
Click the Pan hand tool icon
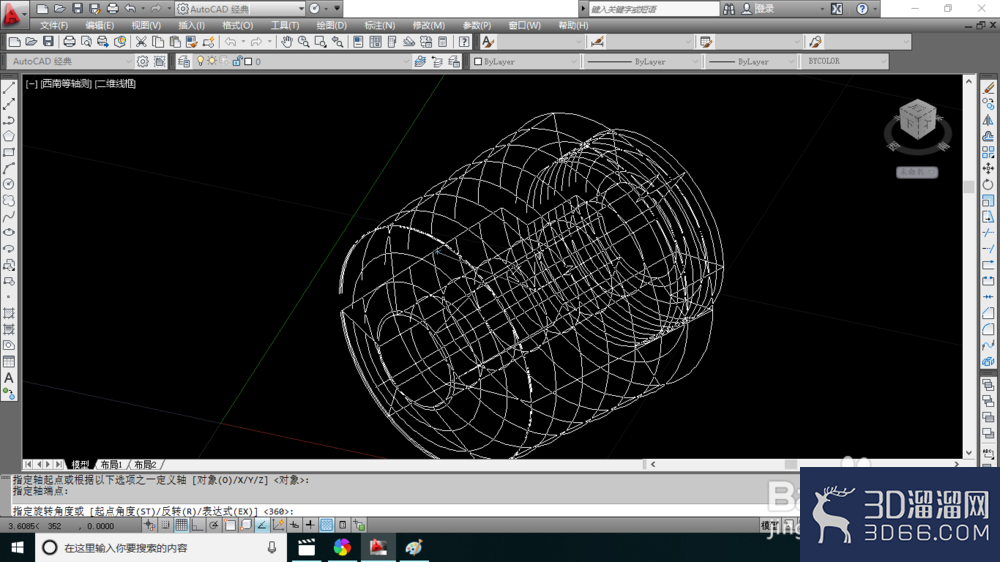(x=287, y=42)
